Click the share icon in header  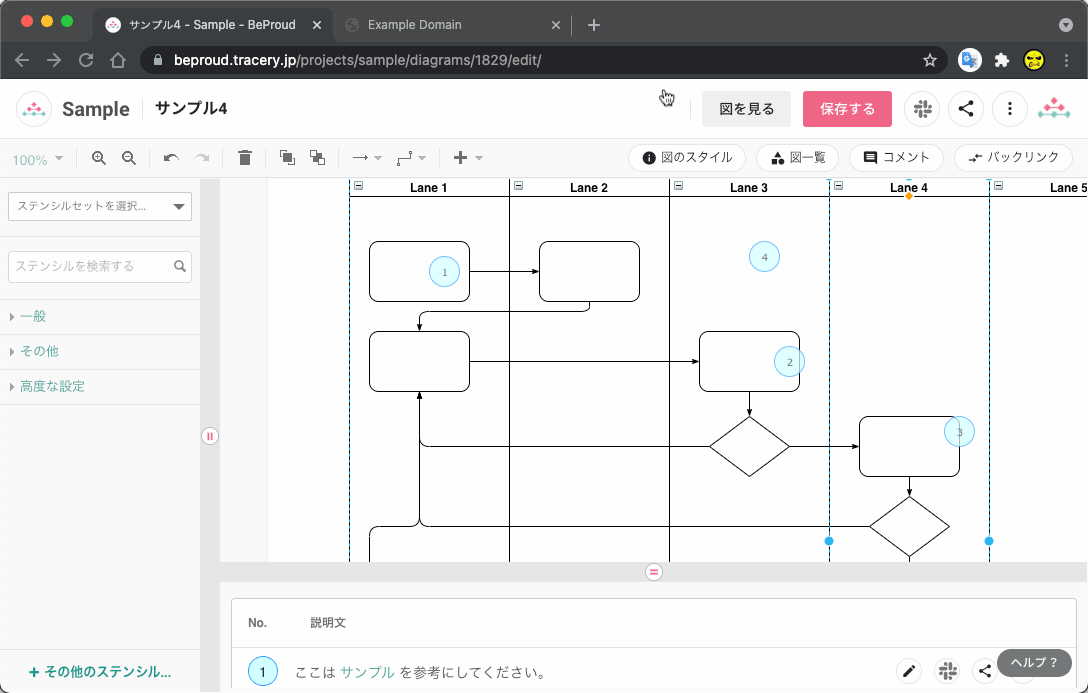pos(966,109)
